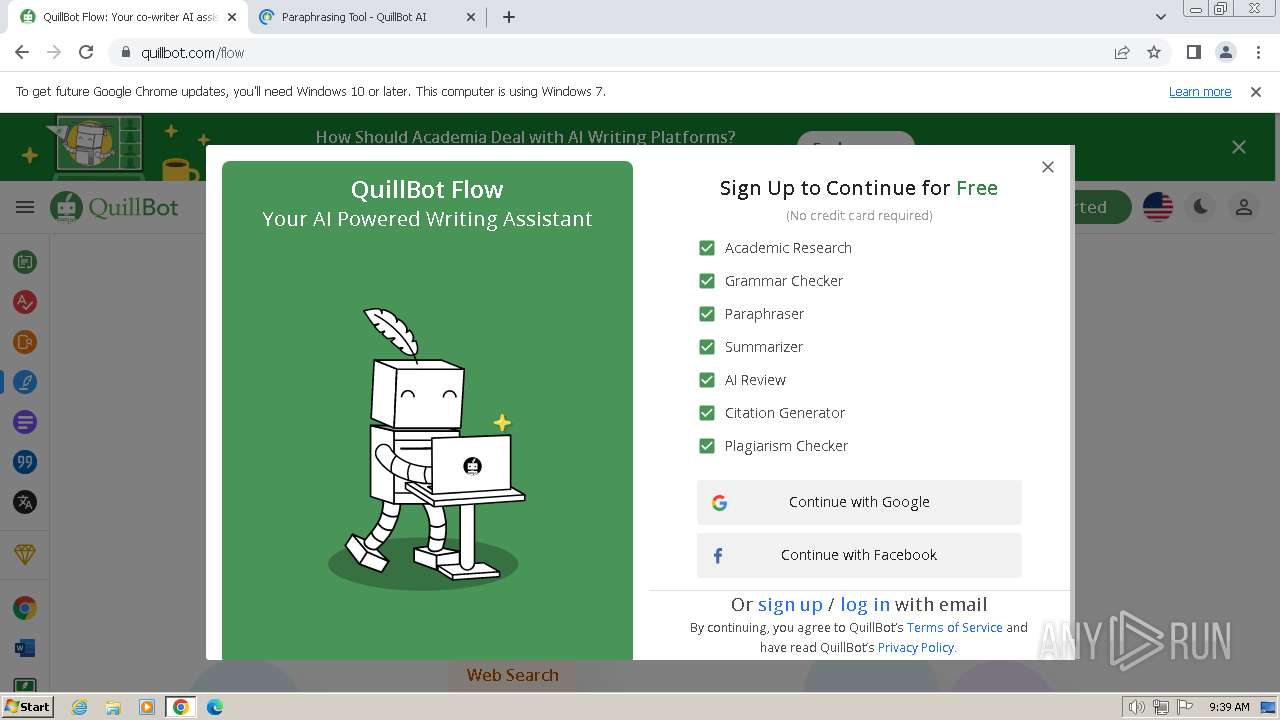Screen dimensions: 1280x720
Task: Click Continue with Google button
Action: coord(859,502)
